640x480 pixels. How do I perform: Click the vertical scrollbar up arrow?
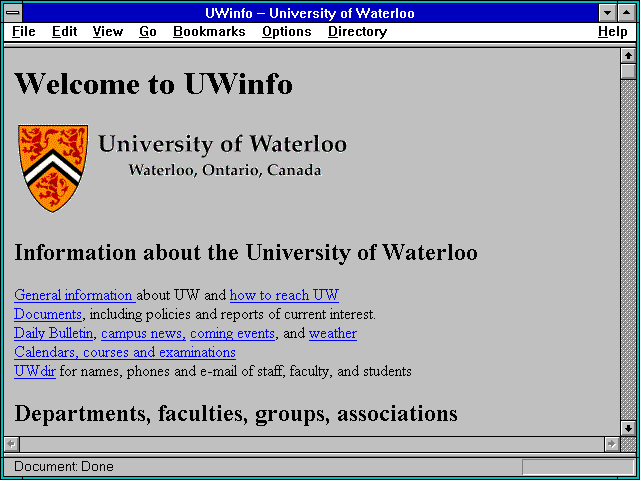tap(628, 56)
